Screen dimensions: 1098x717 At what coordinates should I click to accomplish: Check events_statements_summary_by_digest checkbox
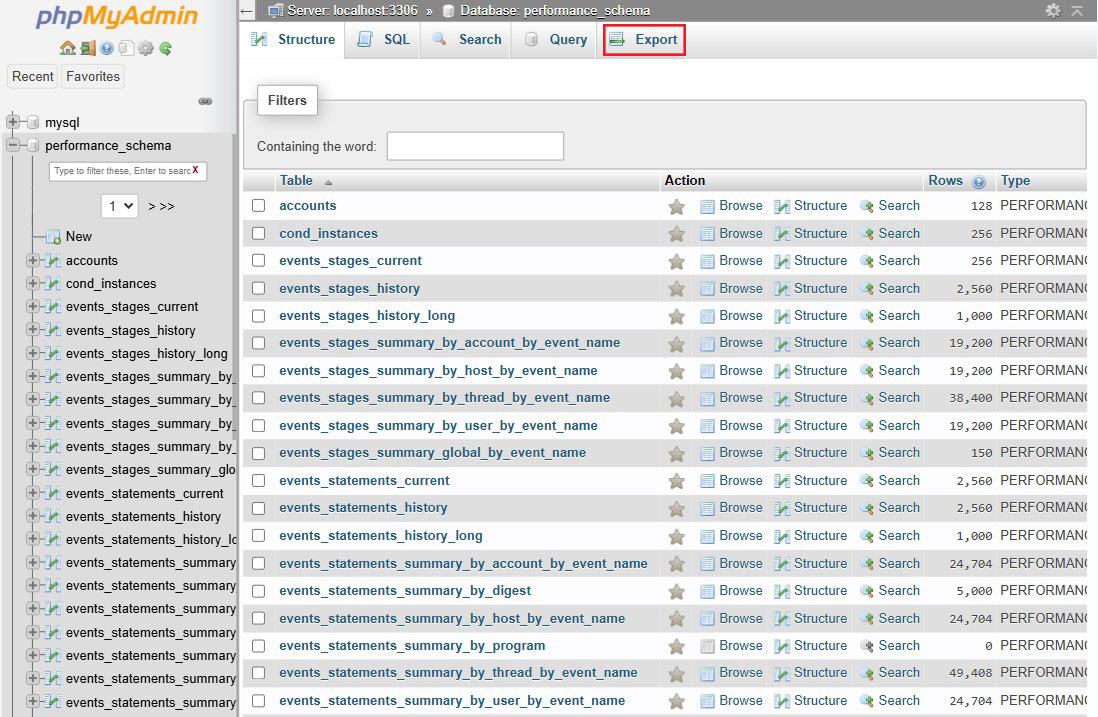coord(258,591)
